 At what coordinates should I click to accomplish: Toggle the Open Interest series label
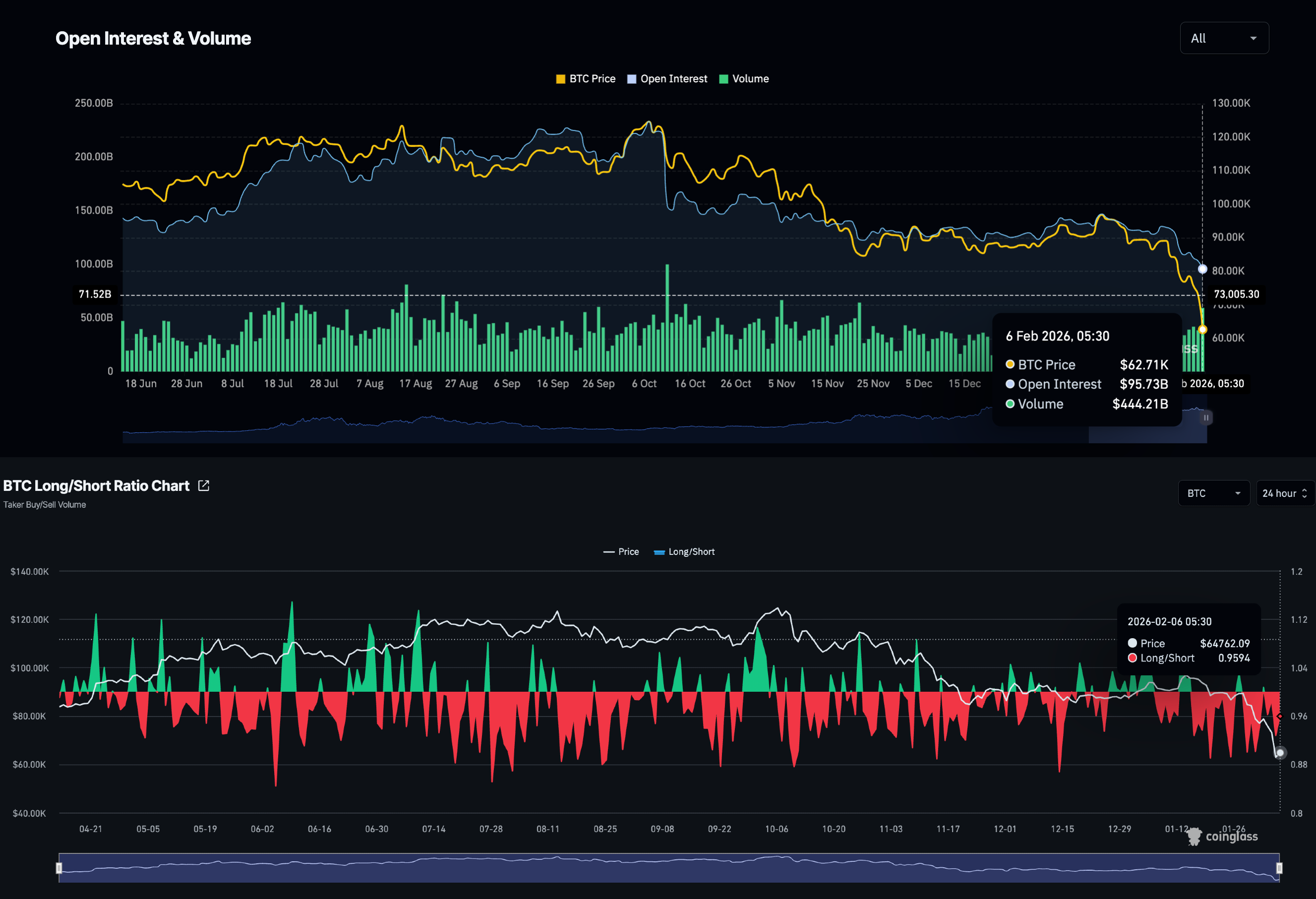[x=674, y=79]
